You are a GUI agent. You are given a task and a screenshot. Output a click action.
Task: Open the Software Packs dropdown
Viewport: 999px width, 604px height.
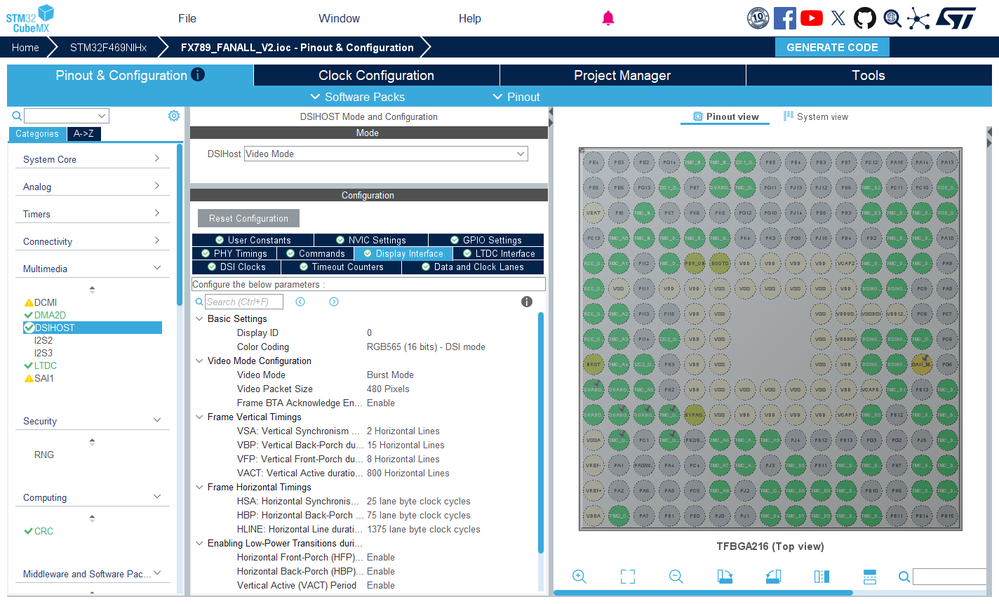coord(357,97)
